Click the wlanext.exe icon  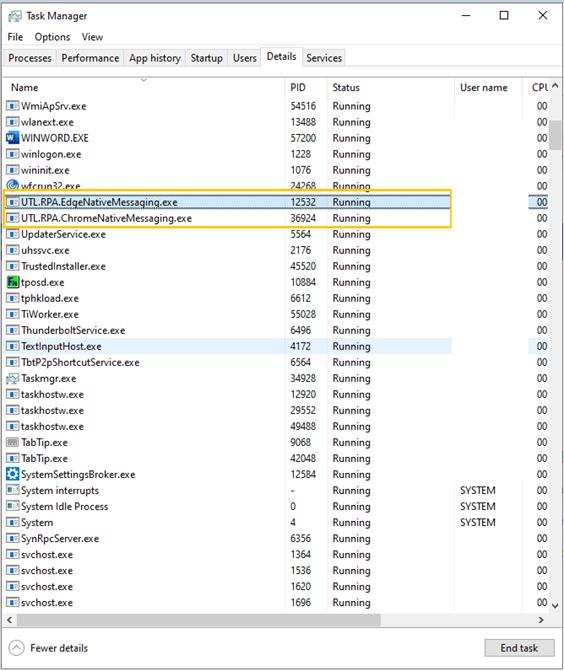coord(13,122)
